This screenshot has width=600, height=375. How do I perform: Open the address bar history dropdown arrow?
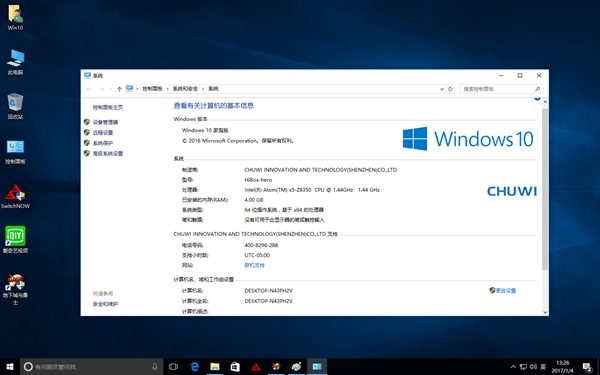click(442, 89)
